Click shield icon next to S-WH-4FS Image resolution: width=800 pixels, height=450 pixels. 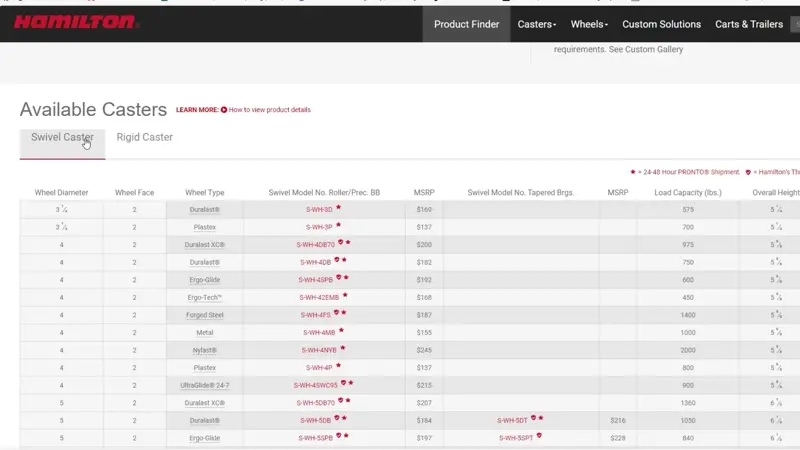click(x=336, y=313)
